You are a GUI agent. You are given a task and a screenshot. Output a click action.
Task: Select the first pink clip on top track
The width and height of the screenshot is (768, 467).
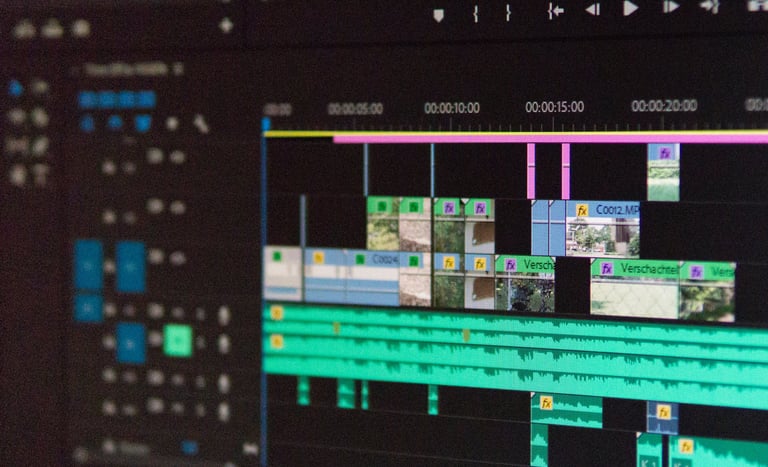pos(531,171)
